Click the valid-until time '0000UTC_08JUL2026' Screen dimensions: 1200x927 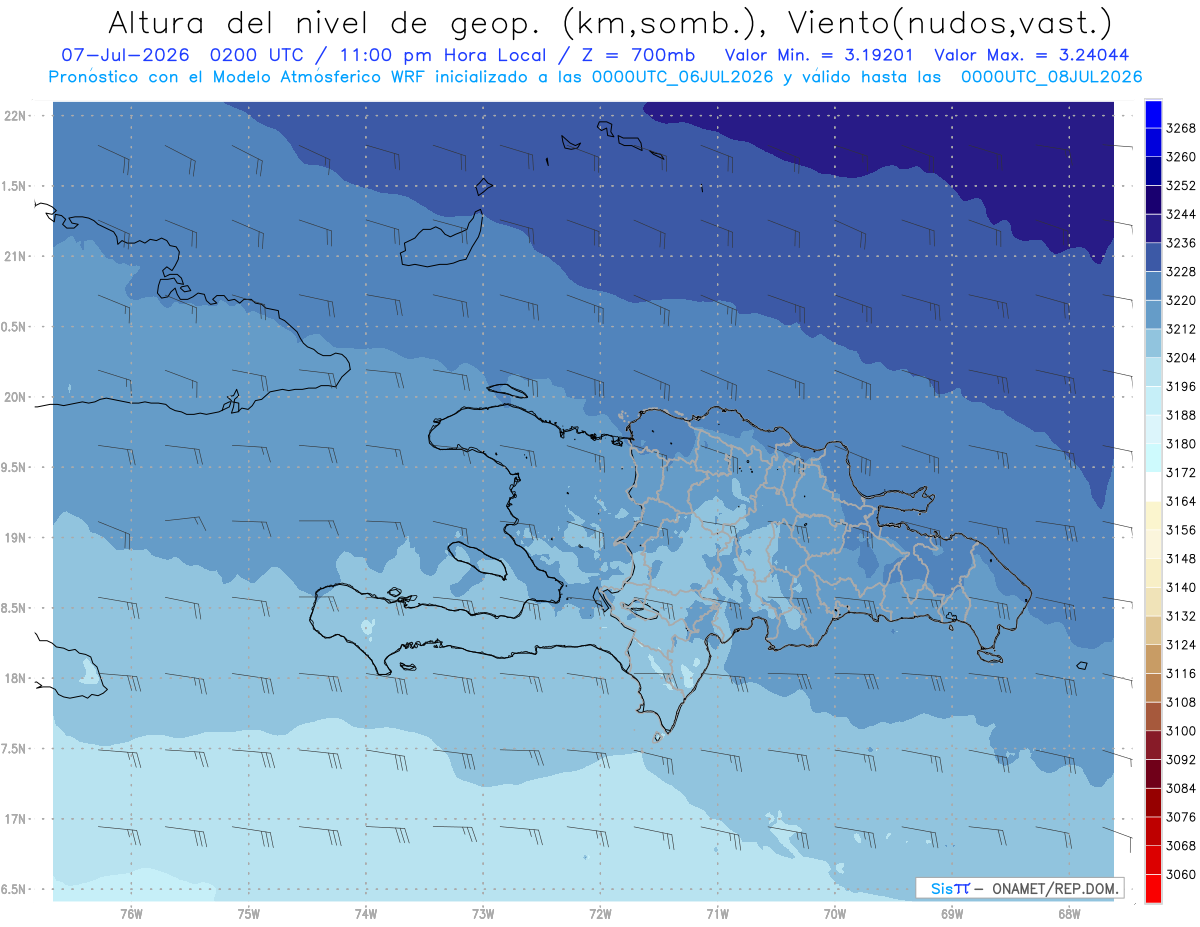tap(1052, 77)
